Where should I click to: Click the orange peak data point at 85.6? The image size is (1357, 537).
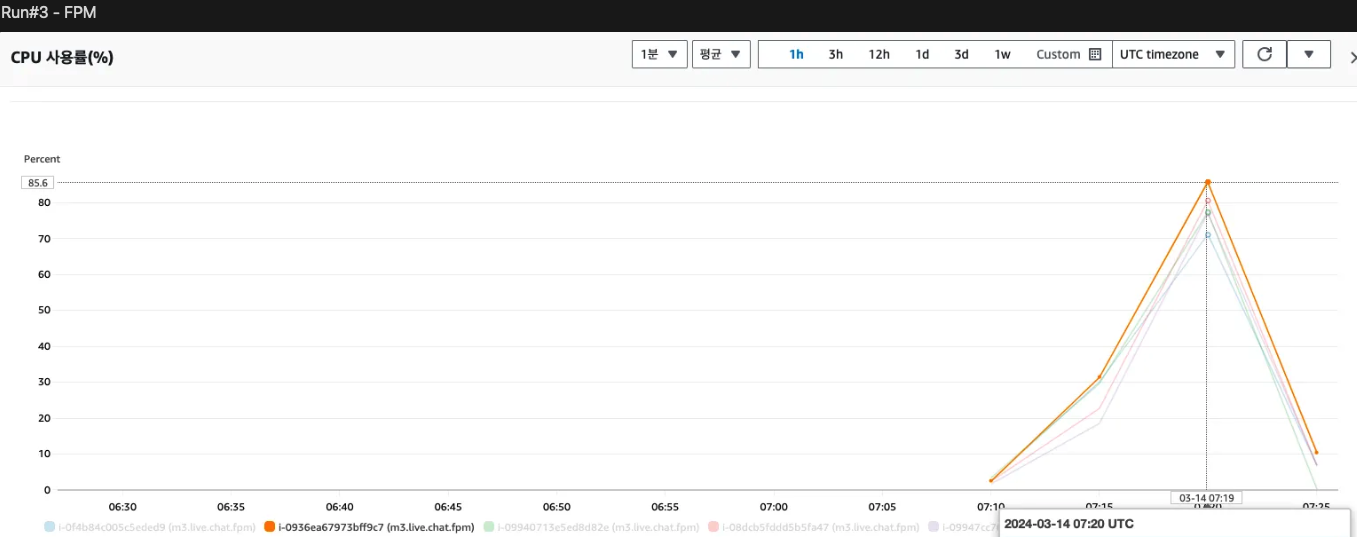click(1208, 182)
